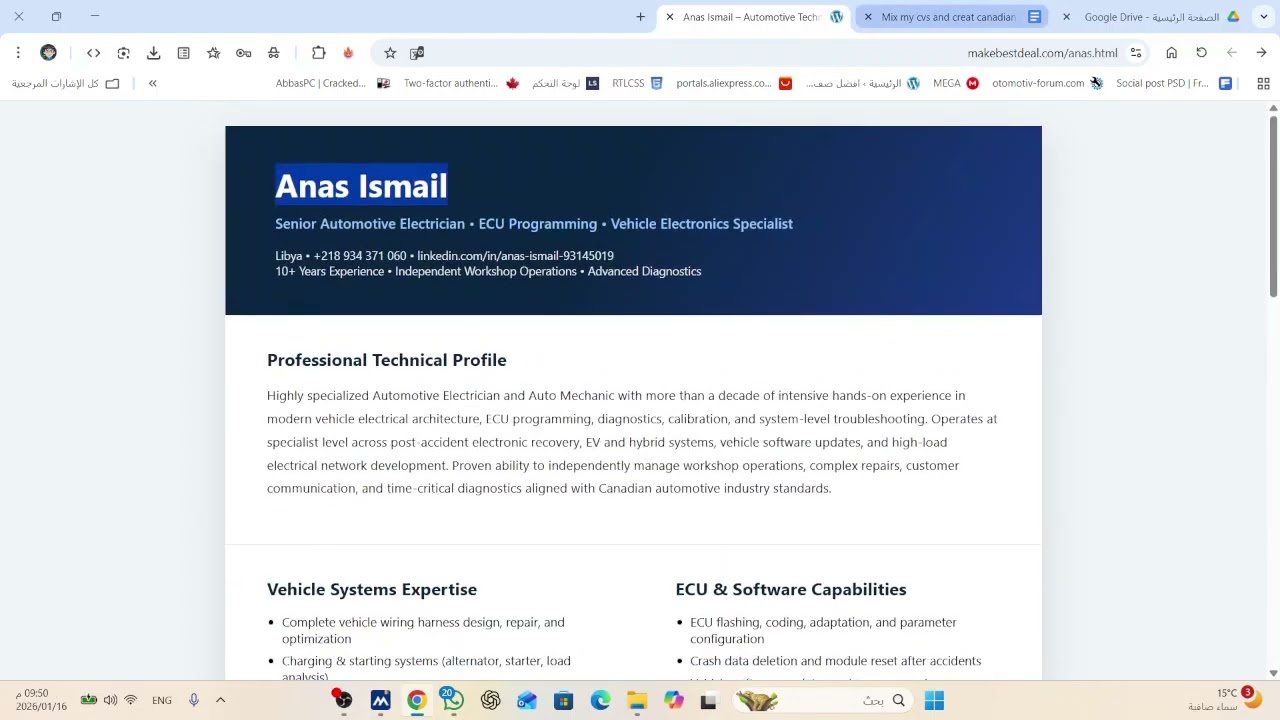The image size is (1280, 720).
Task: Open the extensions puzzle icon
Action: tap(318, 53)
